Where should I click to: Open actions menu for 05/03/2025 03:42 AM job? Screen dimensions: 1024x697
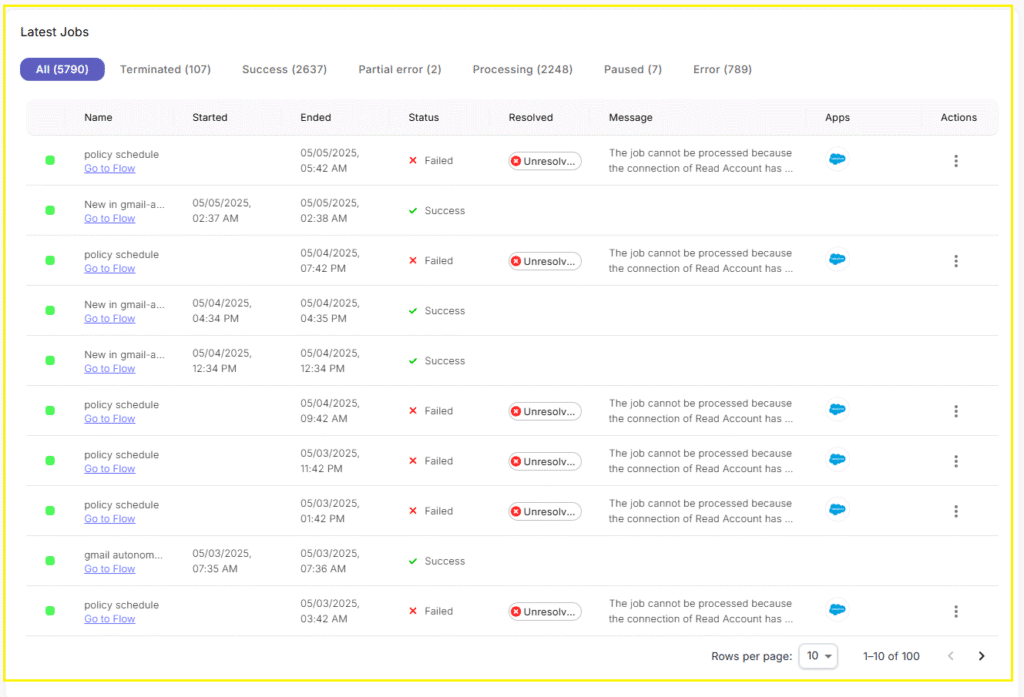(x=956, y=611)
